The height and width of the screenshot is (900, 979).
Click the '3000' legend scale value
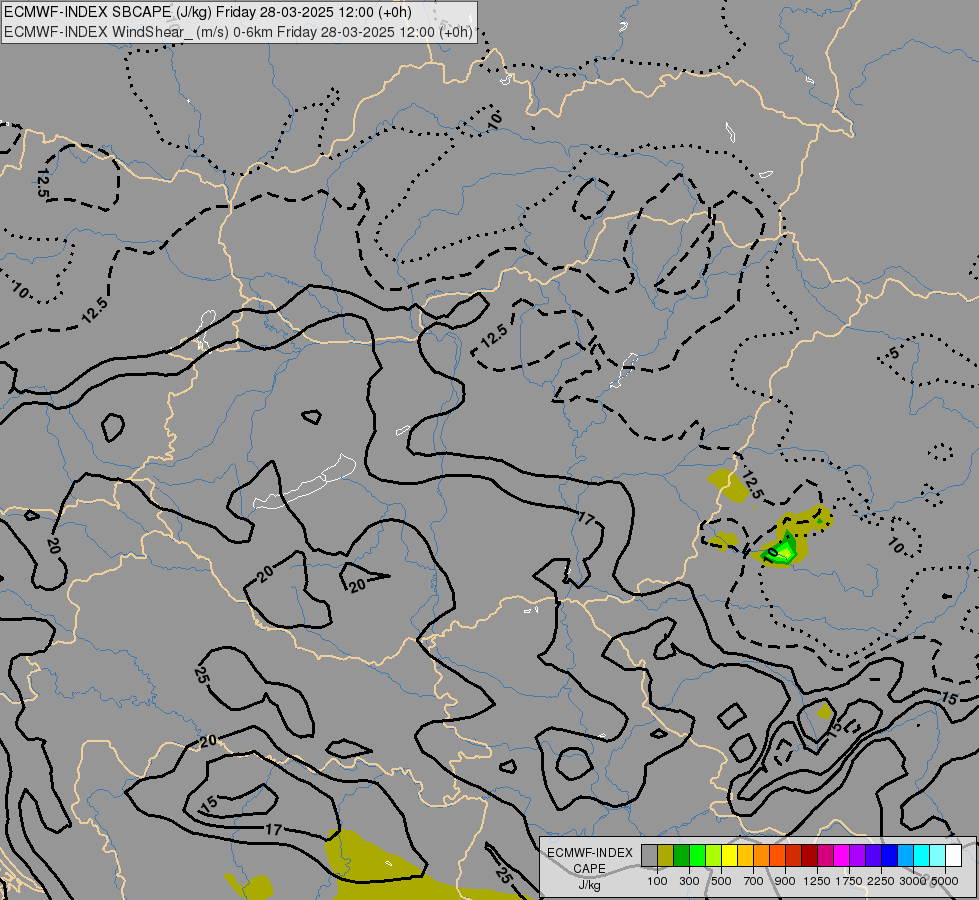[x=913, y=881]
